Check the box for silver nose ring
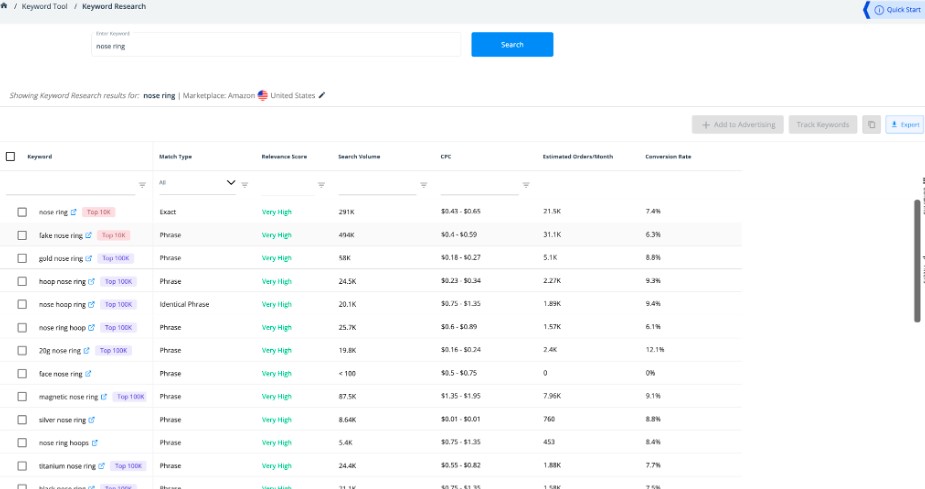 click(x=22, y=419)
